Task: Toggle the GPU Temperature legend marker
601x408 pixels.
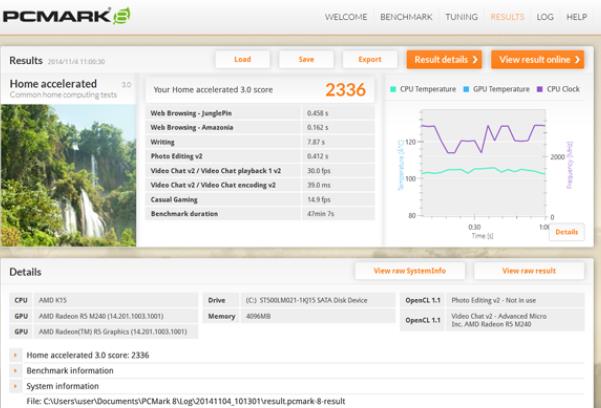Action: click(466, 89)
